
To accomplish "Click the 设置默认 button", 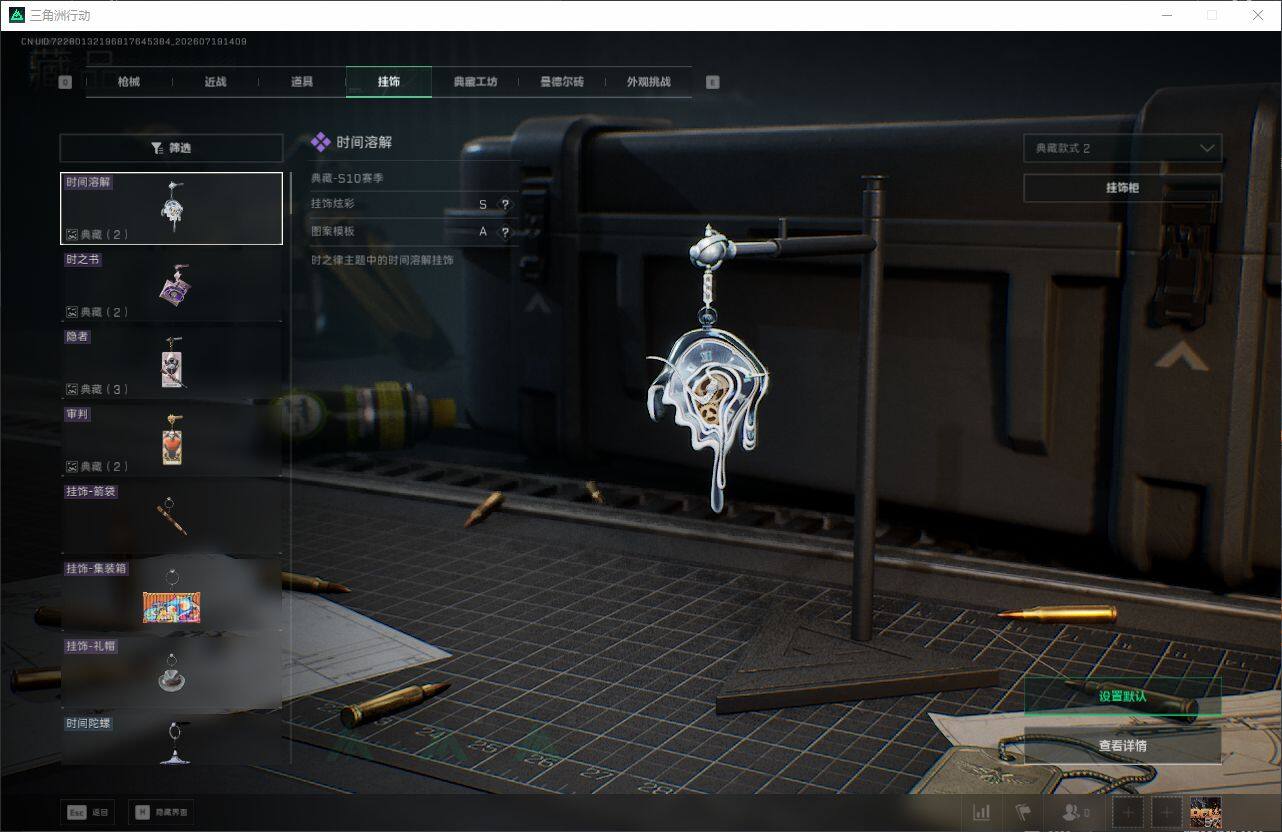I will point(1122,696).
